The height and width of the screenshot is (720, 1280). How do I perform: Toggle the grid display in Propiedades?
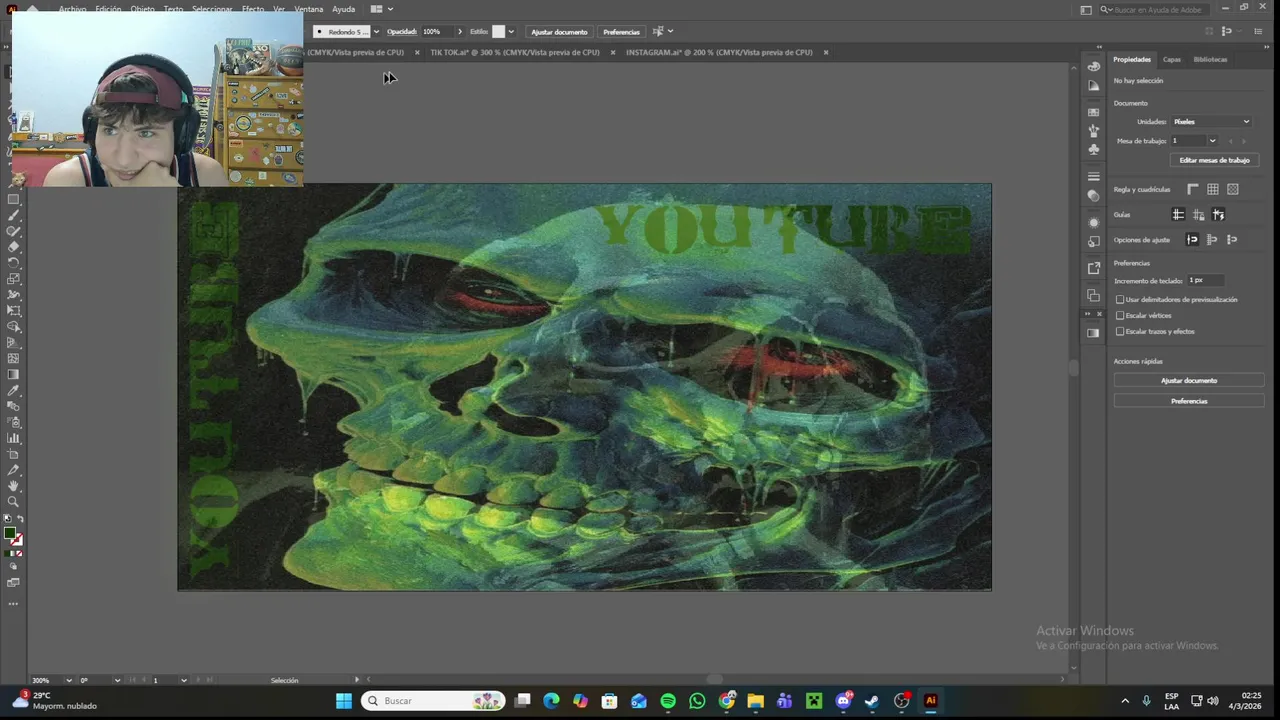1212,189
